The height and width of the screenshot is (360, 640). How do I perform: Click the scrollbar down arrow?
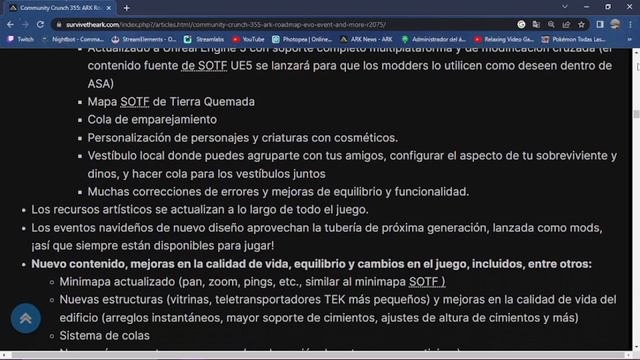coord(636,348)
